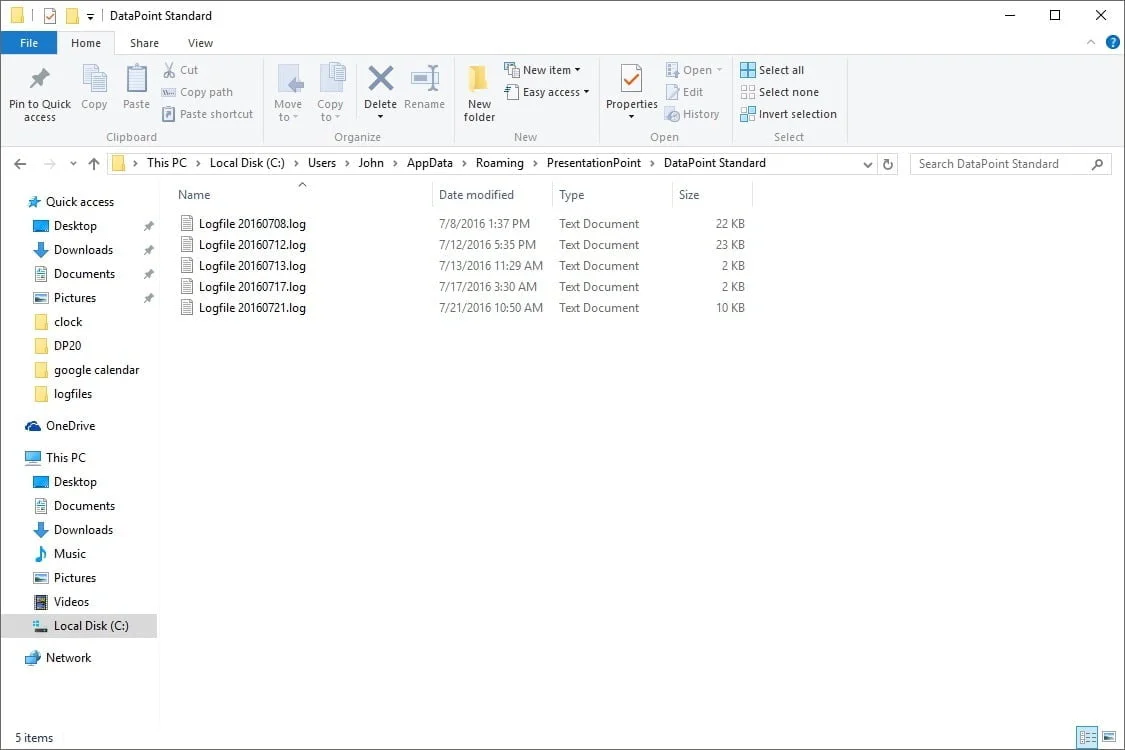Open Properties from the ribbon

[x=630, y=92]
